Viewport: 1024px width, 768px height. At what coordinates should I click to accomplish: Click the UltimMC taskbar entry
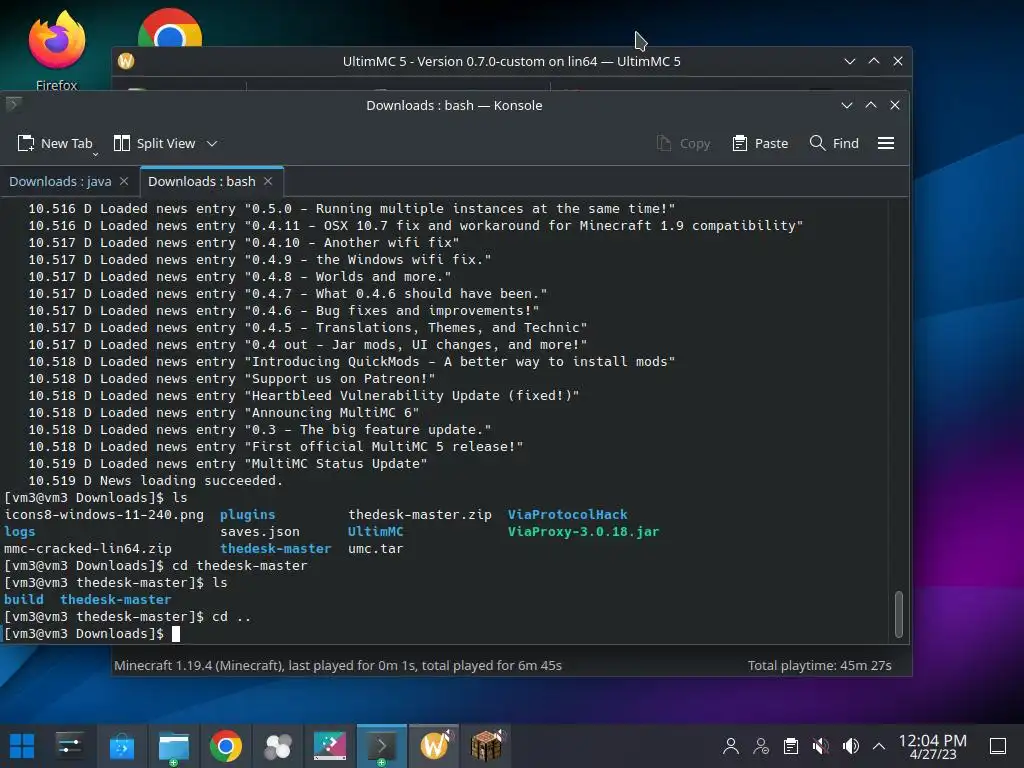pyautogui.click(x=434, y=746)
